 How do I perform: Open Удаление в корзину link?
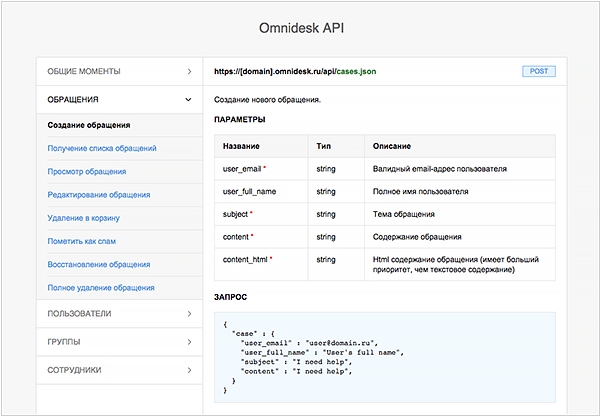[83, 218]
